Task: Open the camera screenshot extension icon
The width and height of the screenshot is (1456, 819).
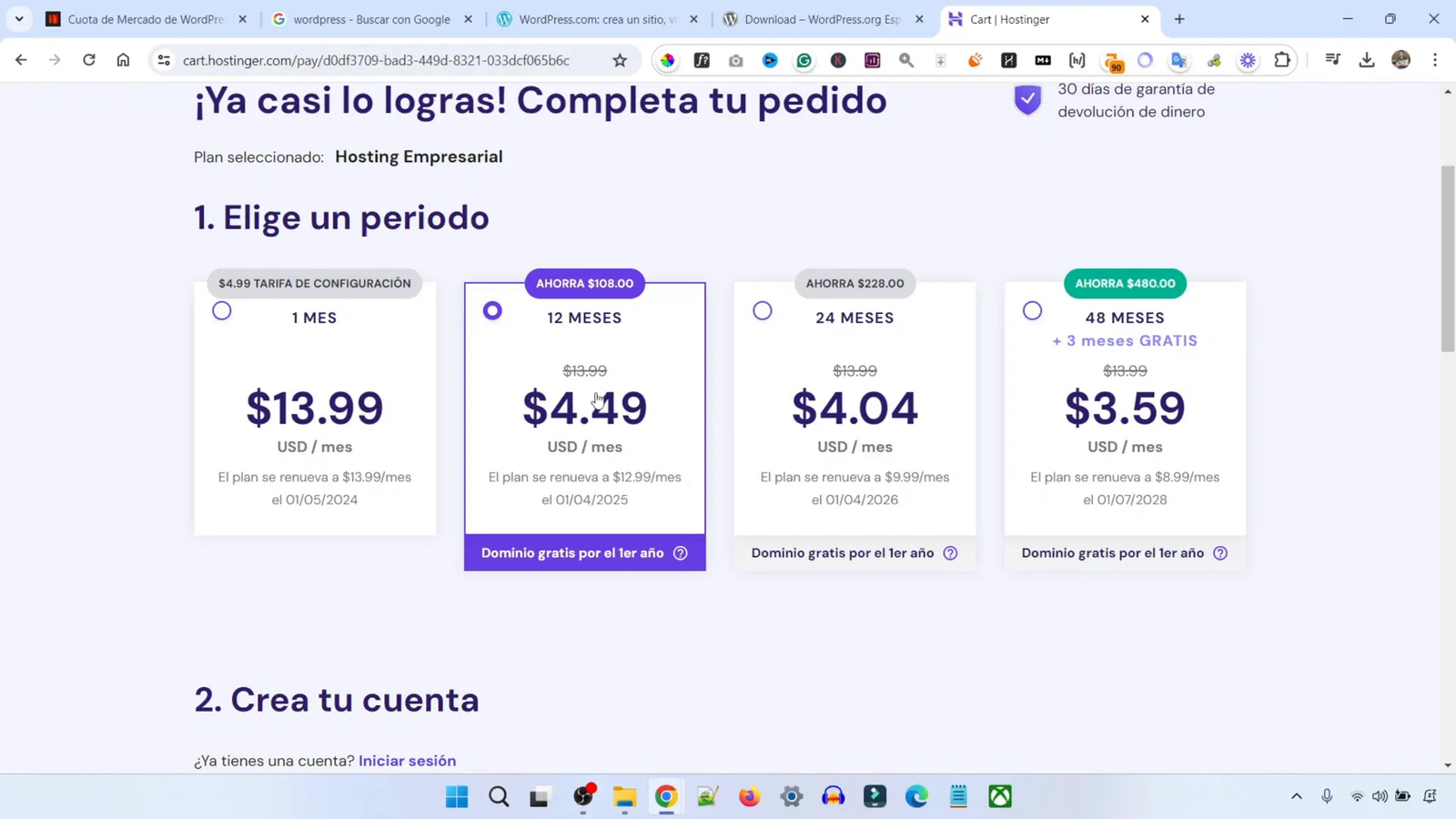Action: click(736, 60)
